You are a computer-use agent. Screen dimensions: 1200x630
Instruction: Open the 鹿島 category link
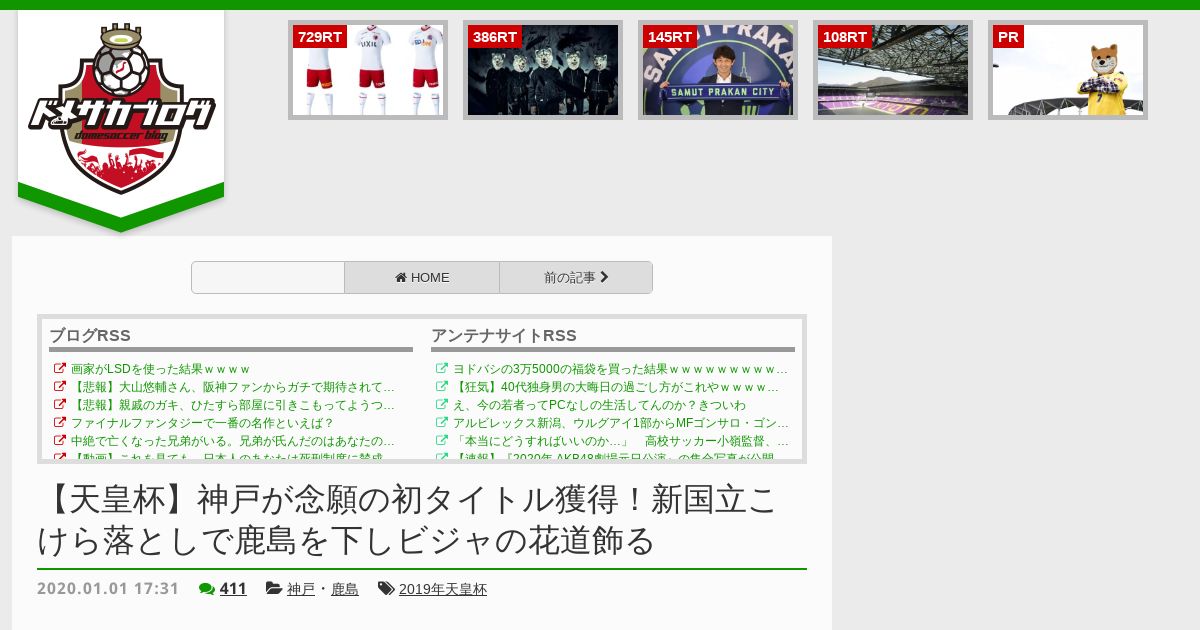[x=345, y=590]
